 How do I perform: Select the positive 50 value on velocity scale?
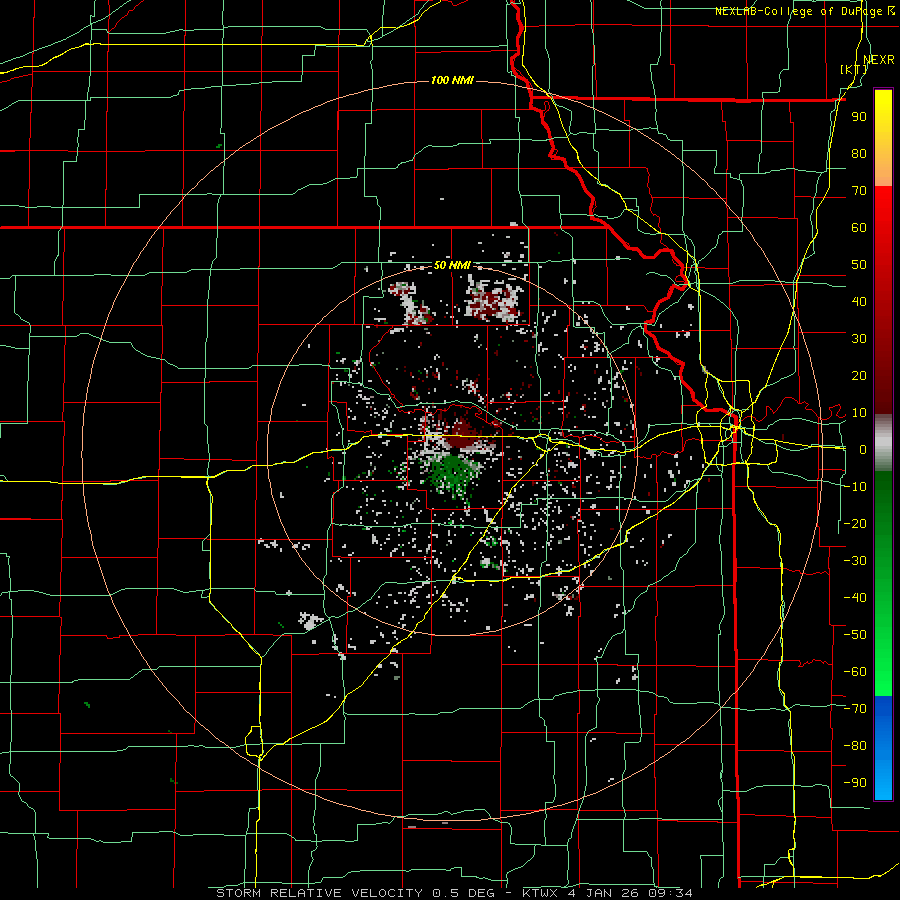tap(859, 265)
